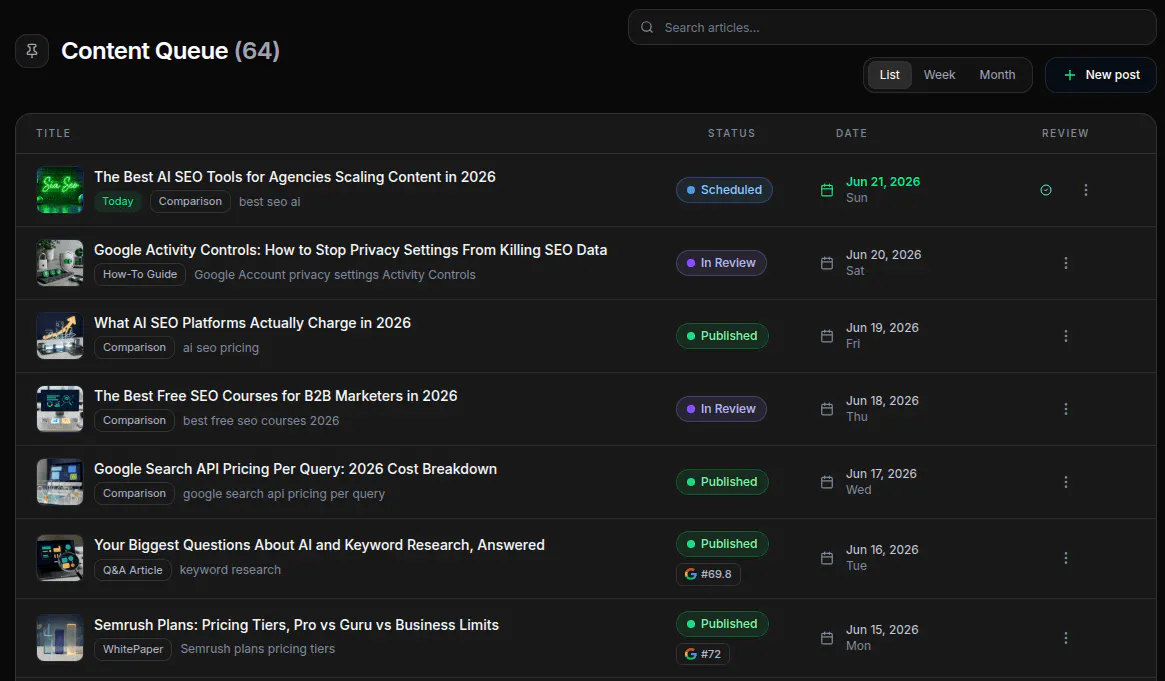Open more options for Your Biggest Questions row
Screen dimensions: 1165x681
click(1065, 558)
